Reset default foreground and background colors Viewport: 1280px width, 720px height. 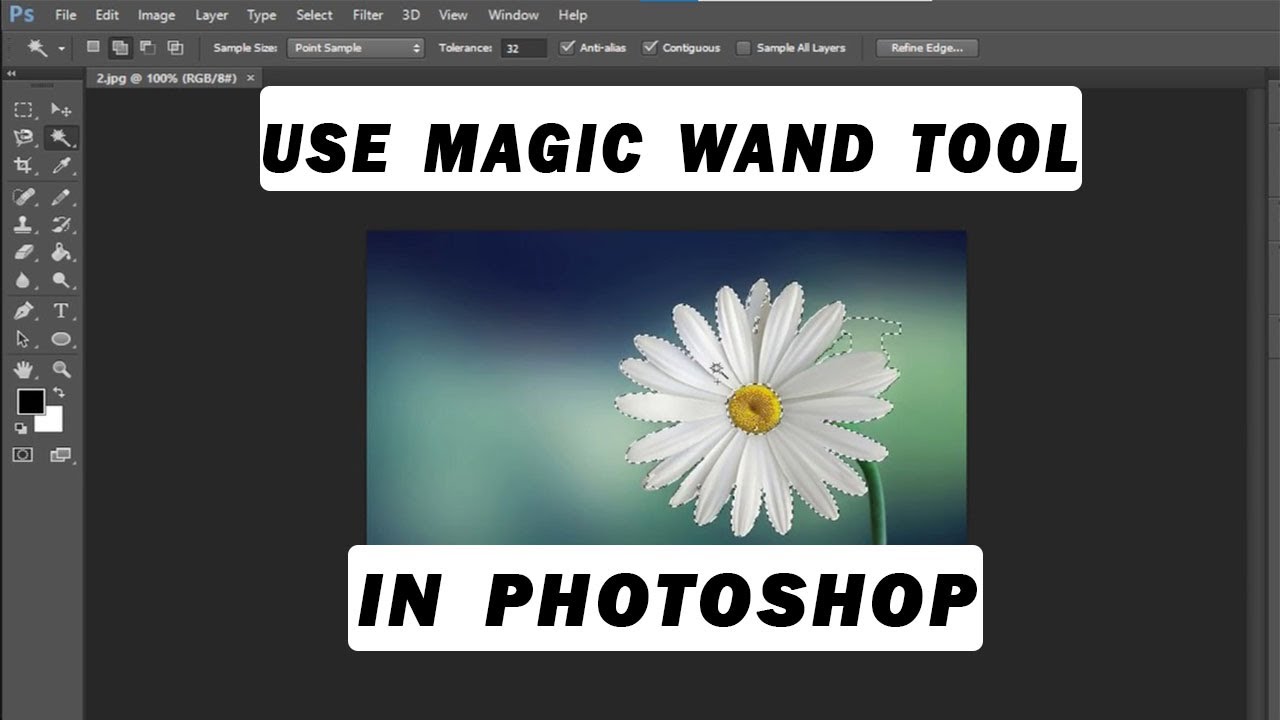(21, 428)
